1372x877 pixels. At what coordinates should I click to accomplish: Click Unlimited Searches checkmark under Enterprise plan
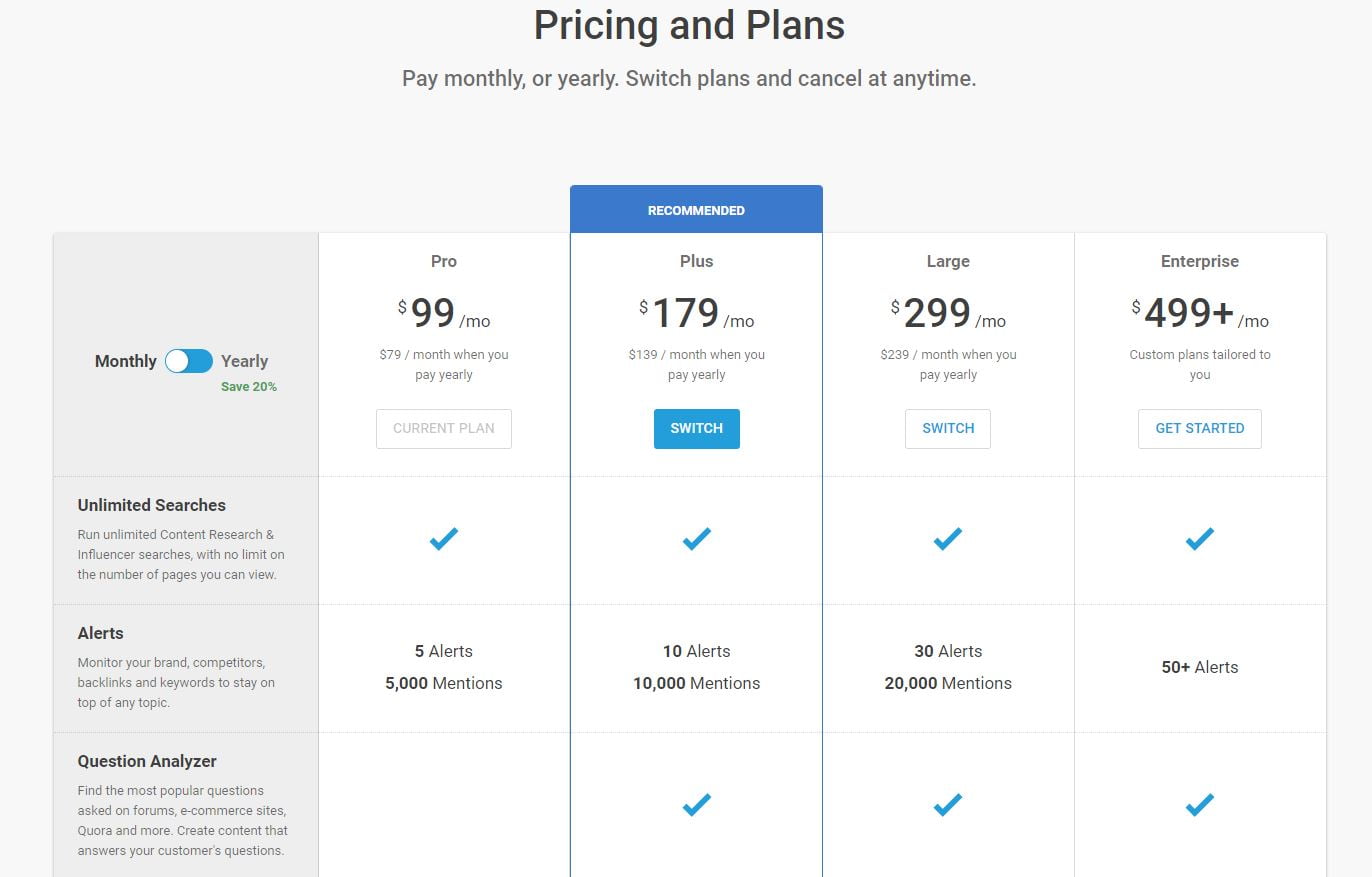(1200, 539)
